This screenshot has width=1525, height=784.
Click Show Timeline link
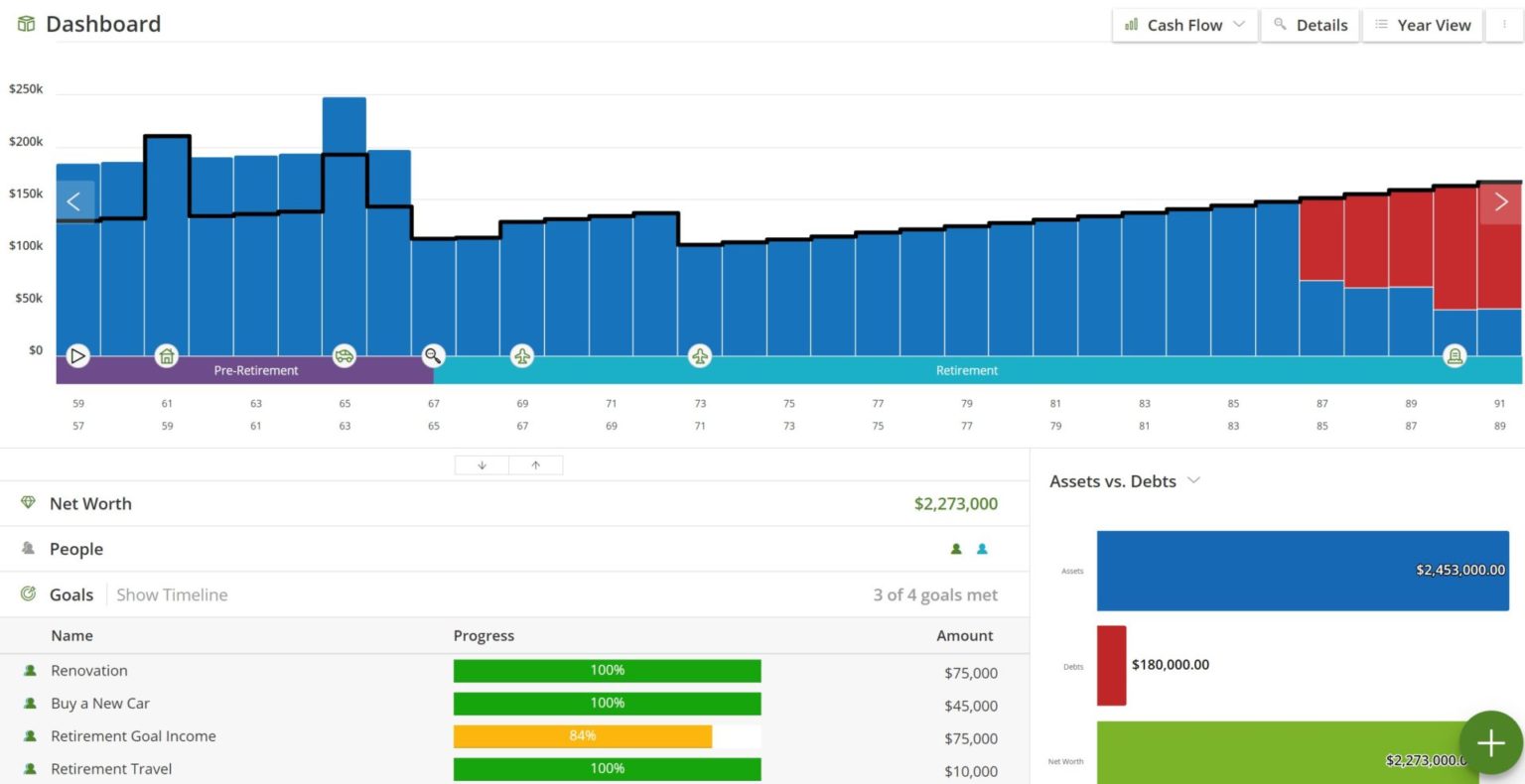pos(172,594)
